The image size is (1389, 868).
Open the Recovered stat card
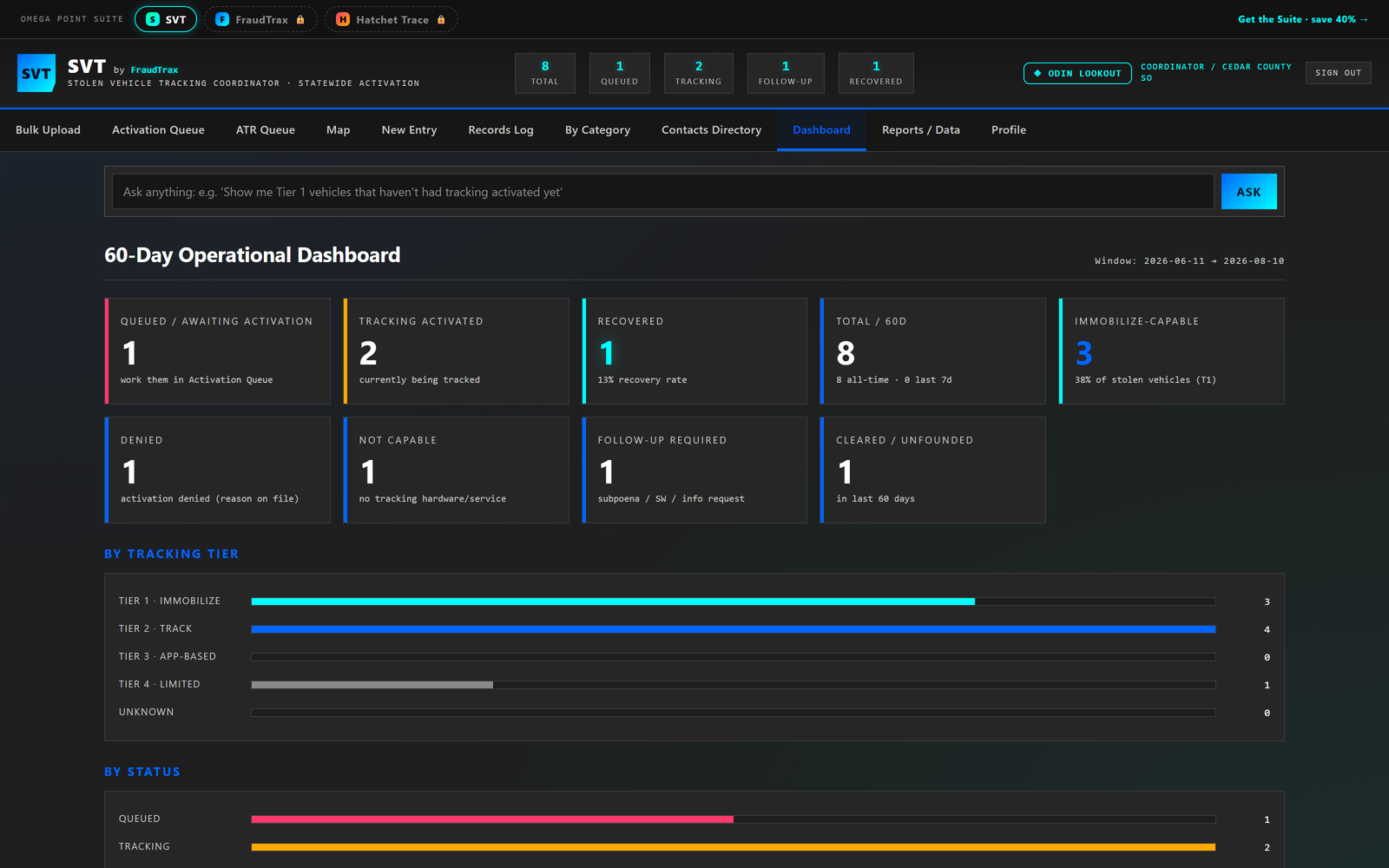694,351
